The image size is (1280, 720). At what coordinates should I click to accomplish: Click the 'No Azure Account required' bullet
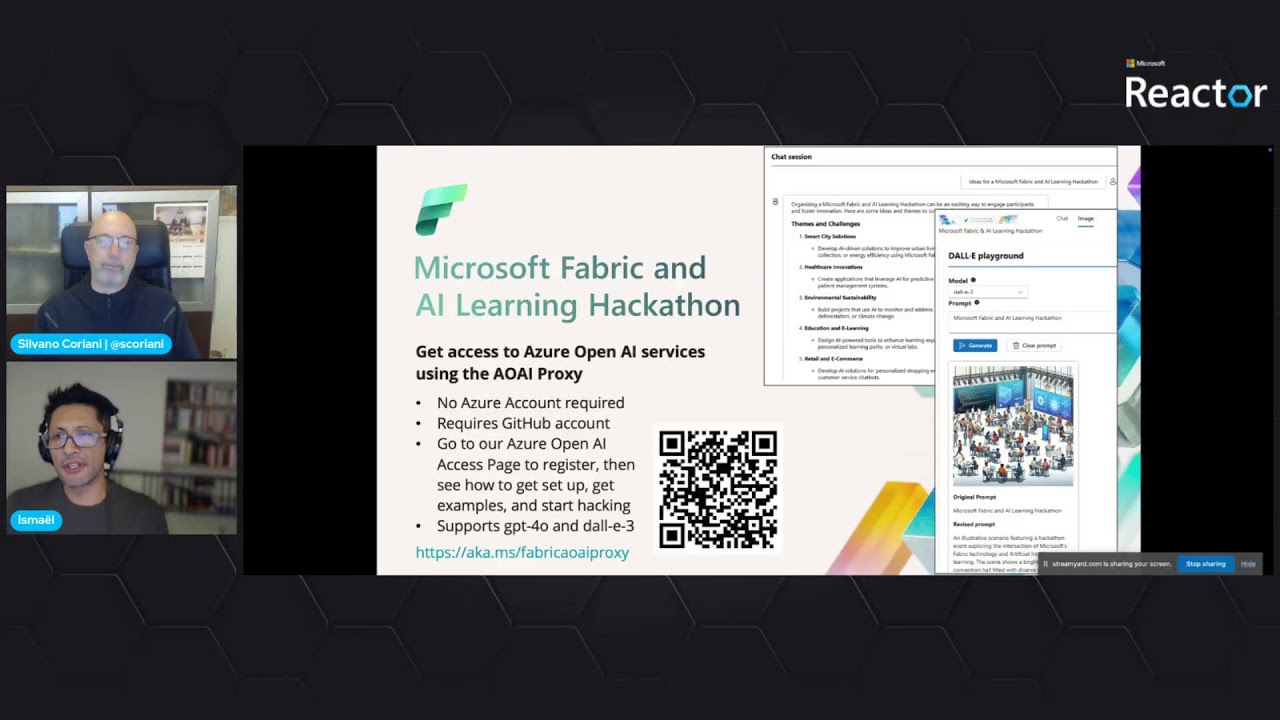530,403
